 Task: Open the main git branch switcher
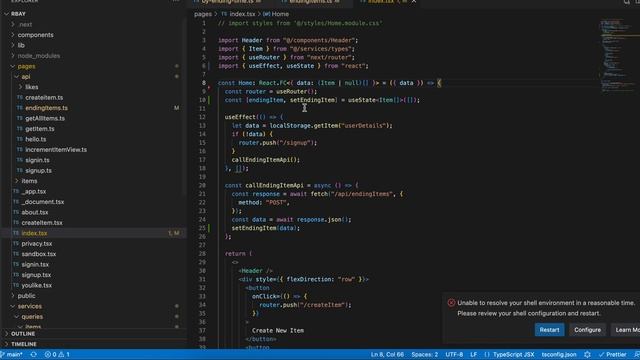(12, 354)
